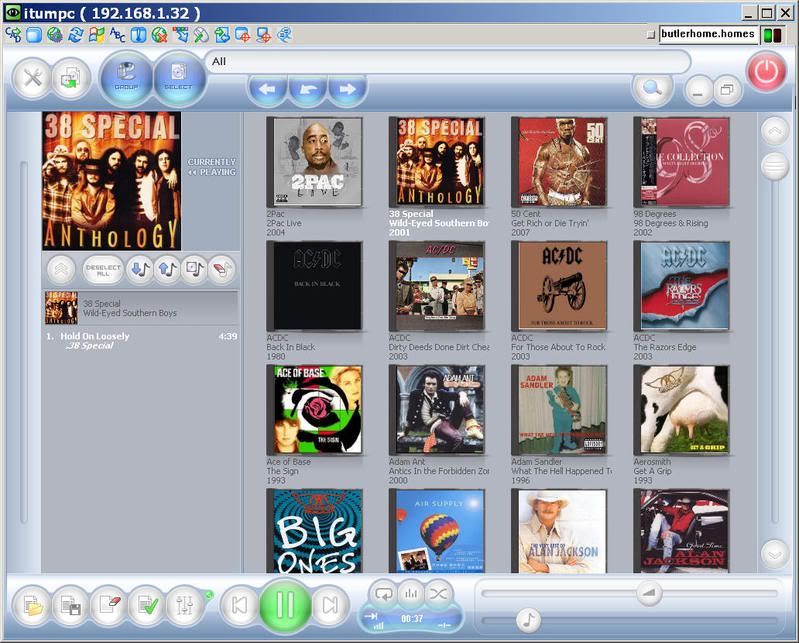Adjust the volume slider knob

coord(649,593)
